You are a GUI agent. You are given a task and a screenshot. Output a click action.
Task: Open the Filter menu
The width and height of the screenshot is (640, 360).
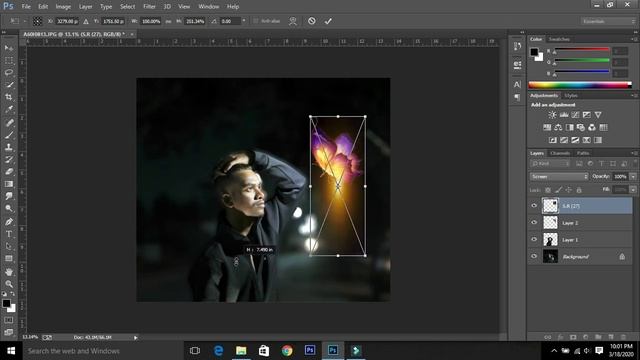point(149,7)
